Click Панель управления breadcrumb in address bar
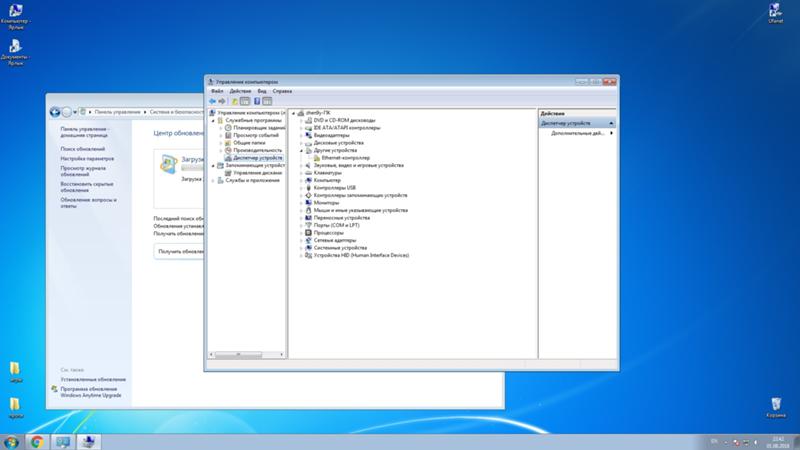The image size is (800, 450). (x=117, y=112)
